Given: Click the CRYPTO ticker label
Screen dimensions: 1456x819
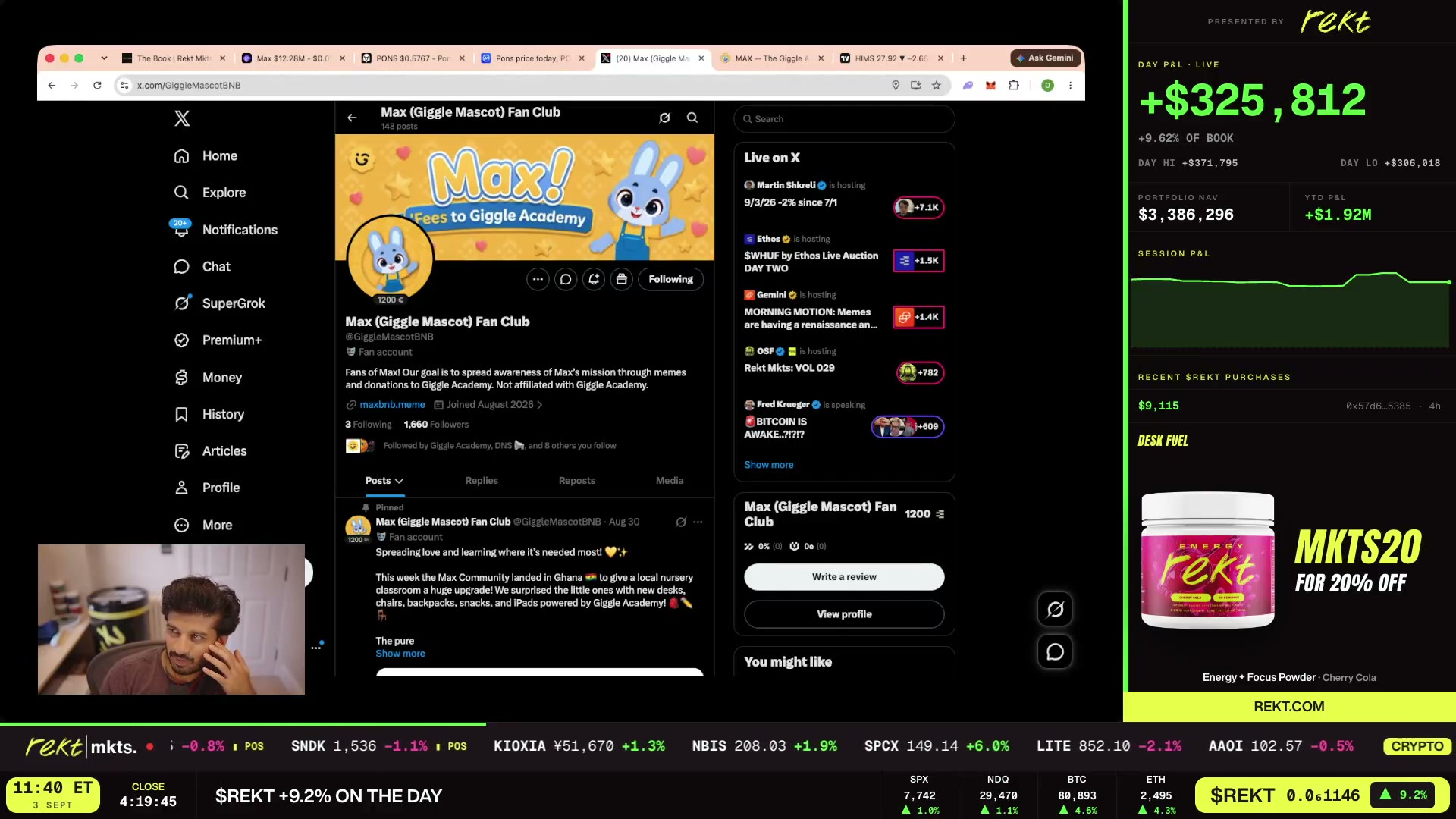Looking at the screenshot, I should pyautogui.click(x=1417, y=746).
